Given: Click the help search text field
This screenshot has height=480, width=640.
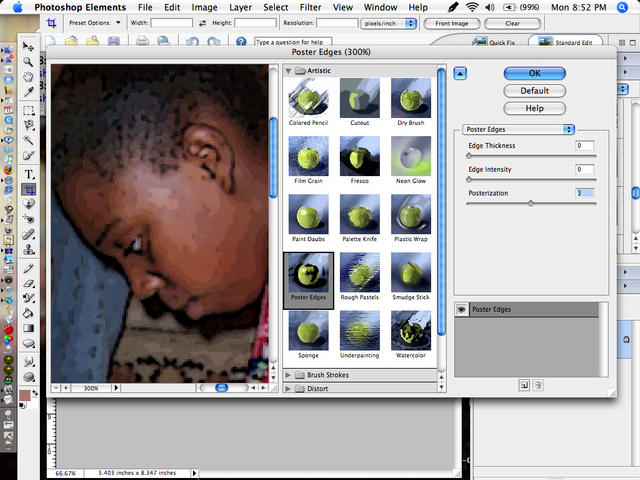Looking at the screenshot, I should [x=293, y=42].
